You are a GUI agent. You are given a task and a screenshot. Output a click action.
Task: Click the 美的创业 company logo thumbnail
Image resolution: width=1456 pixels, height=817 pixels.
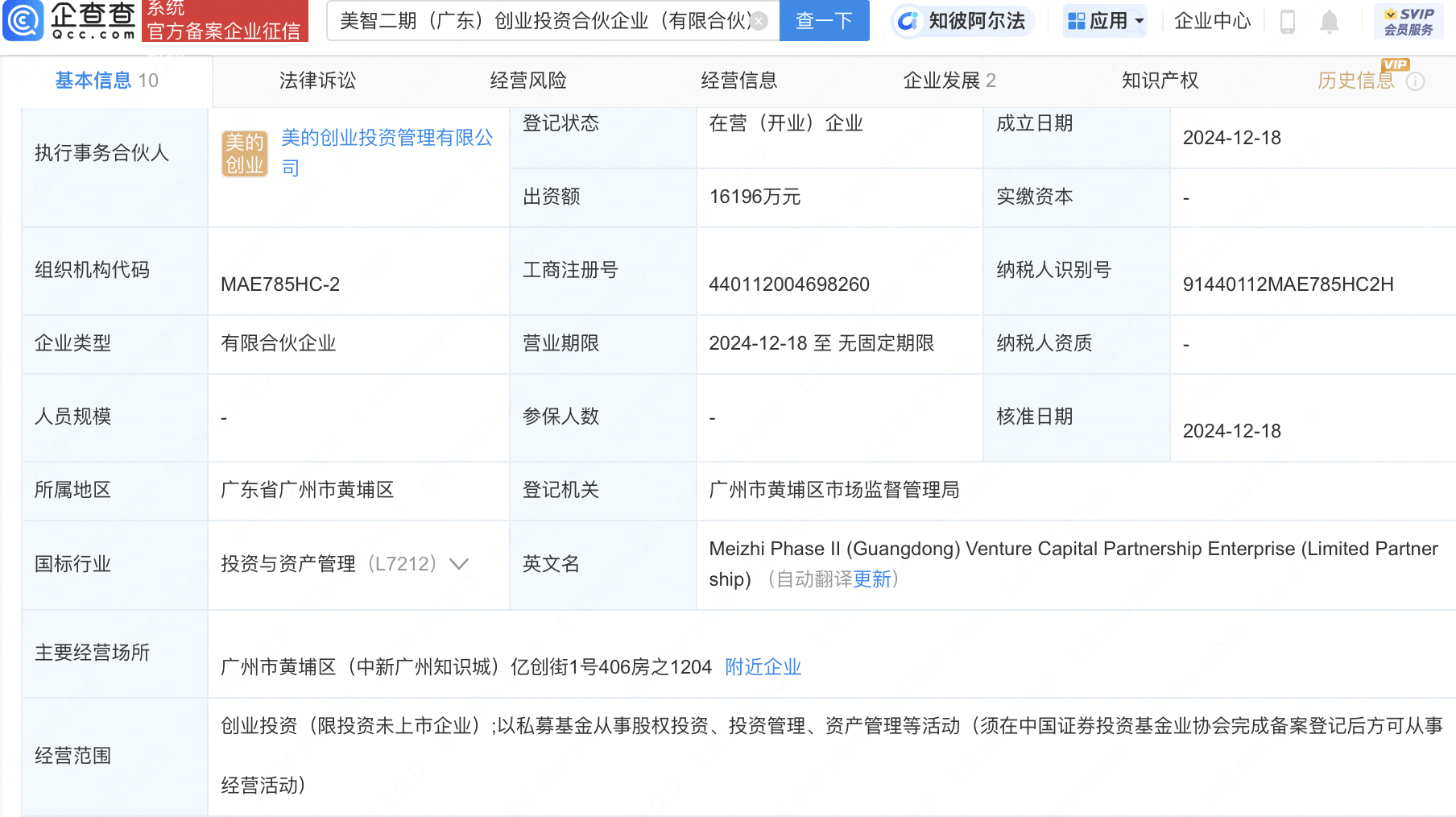[x=245, y=153]
